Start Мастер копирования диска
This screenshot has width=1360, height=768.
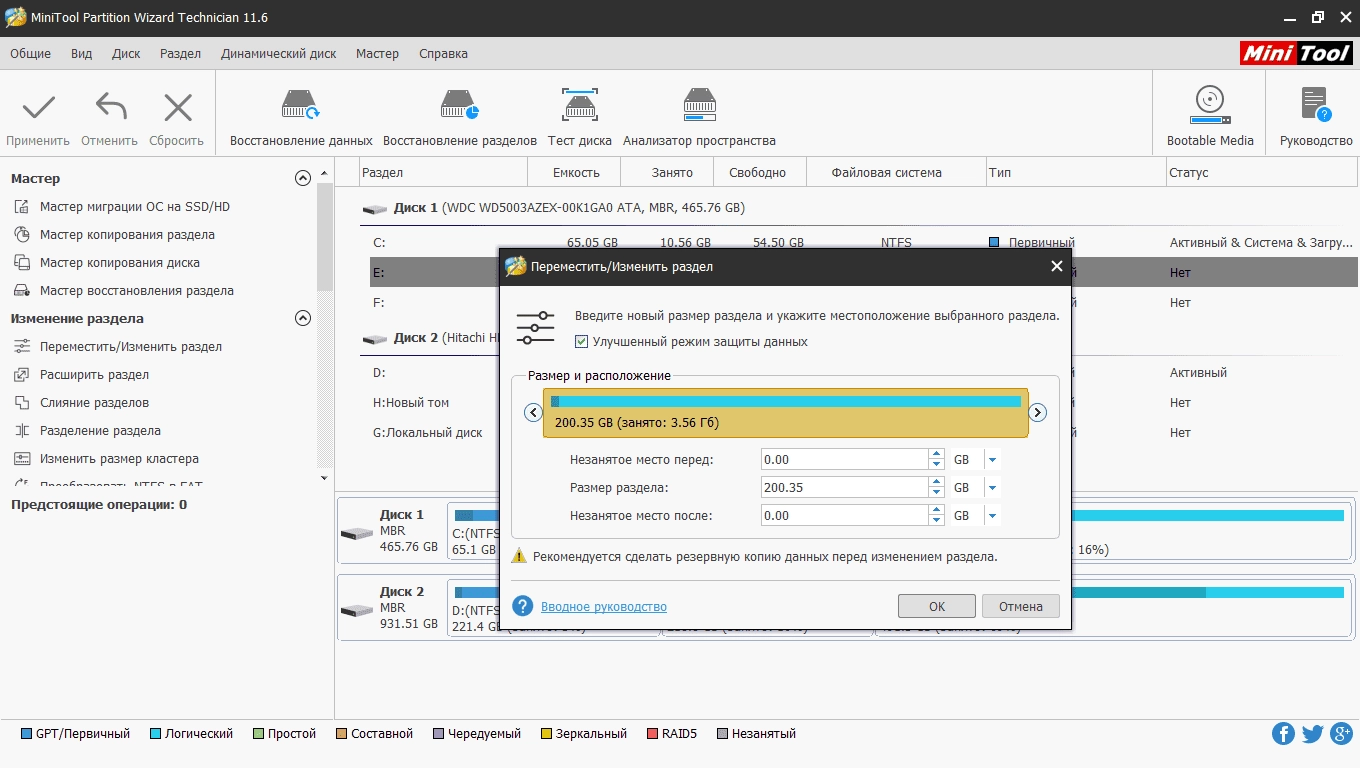(120, 263)
